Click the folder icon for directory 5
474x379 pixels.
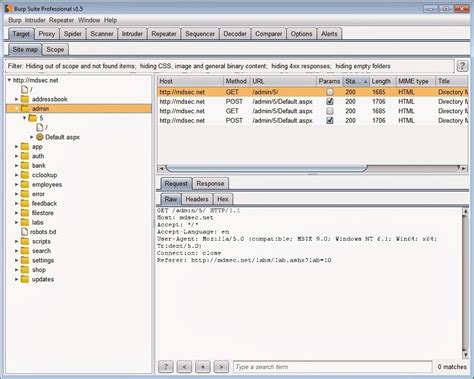(x=33, y=118)
